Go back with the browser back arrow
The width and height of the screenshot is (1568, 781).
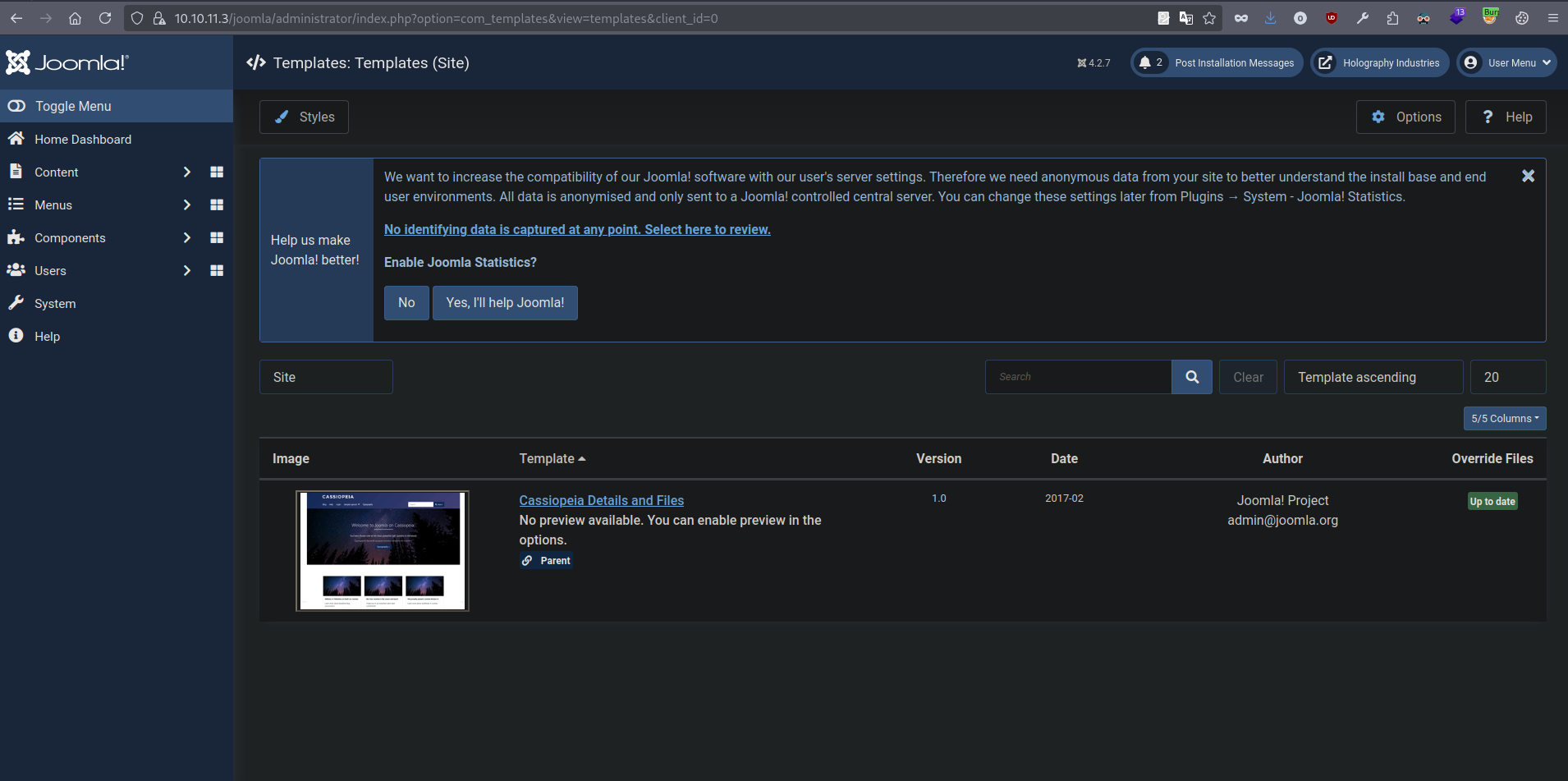16,18
